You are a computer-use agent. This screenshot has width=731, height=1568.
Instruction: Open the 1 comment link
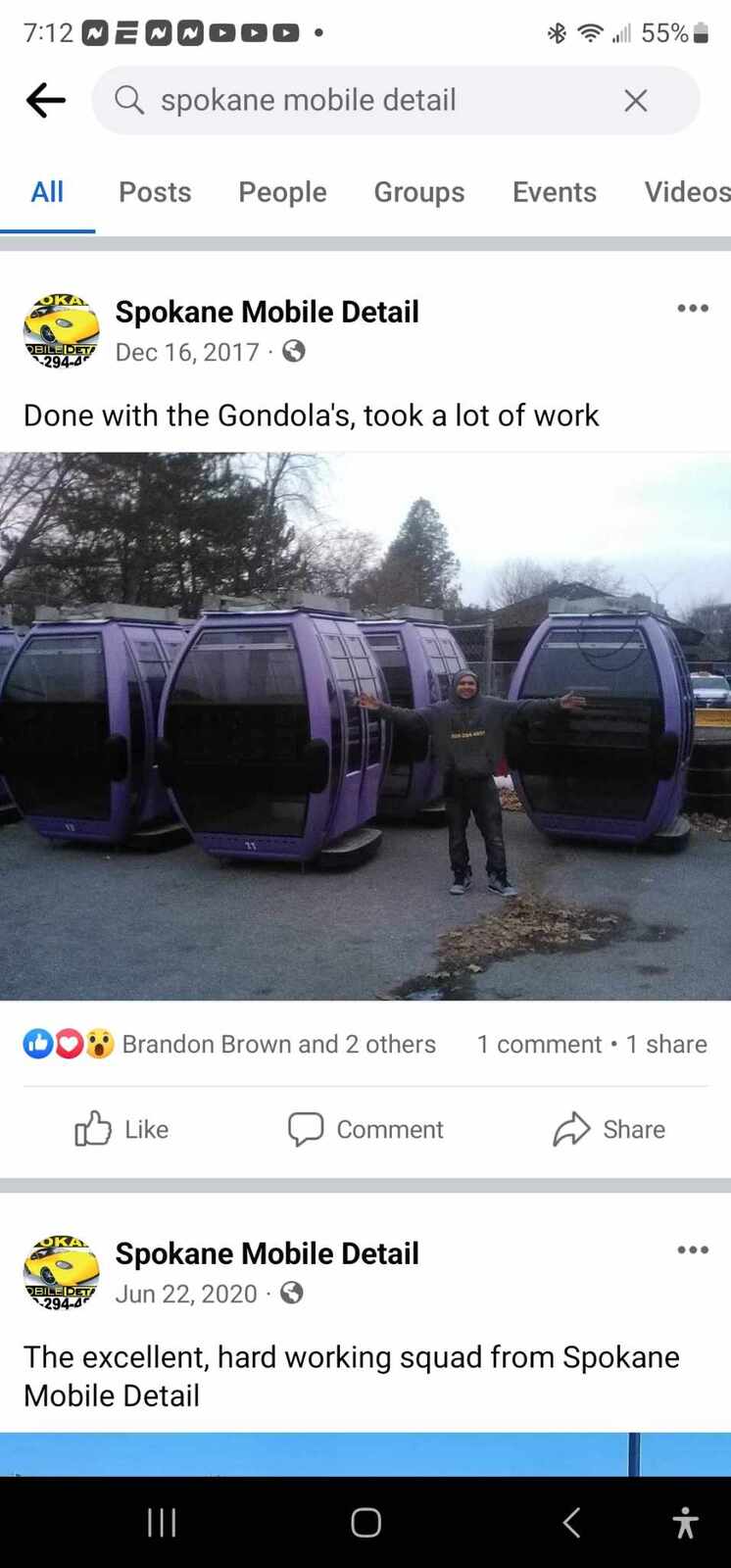point(539,1044)
